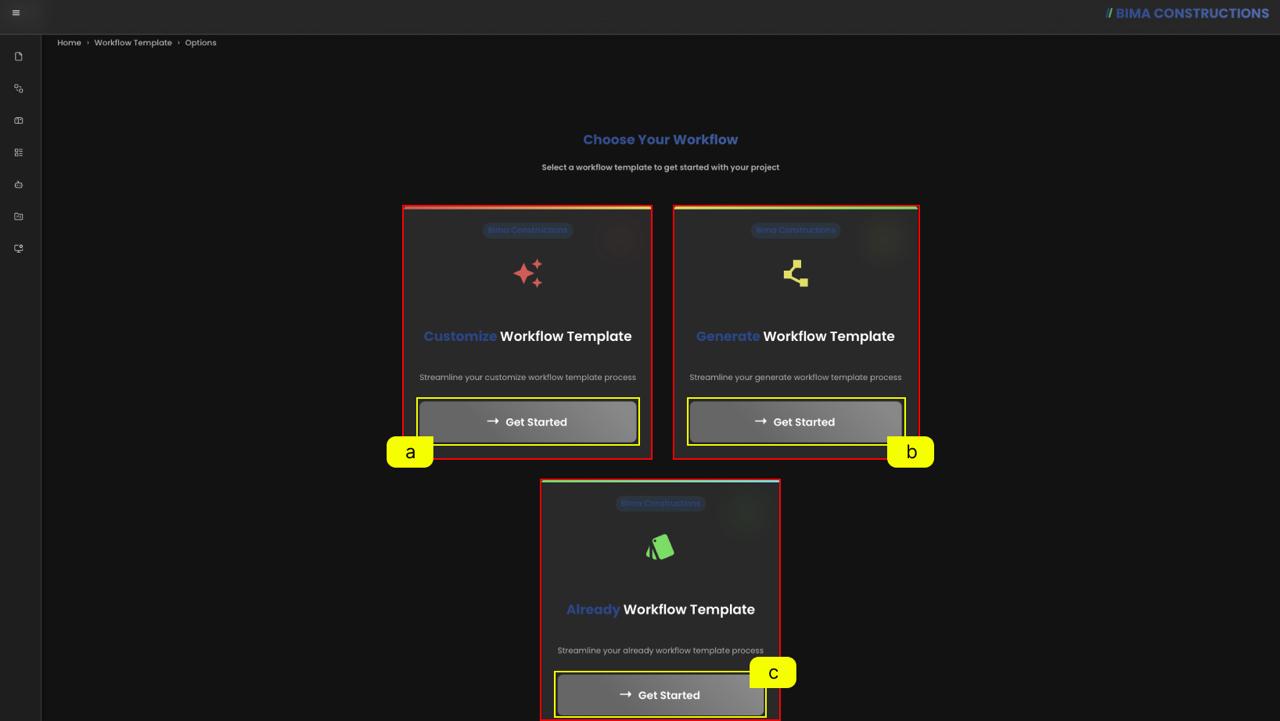Open the document page icon in the sidebar

[x=18, y=57]
